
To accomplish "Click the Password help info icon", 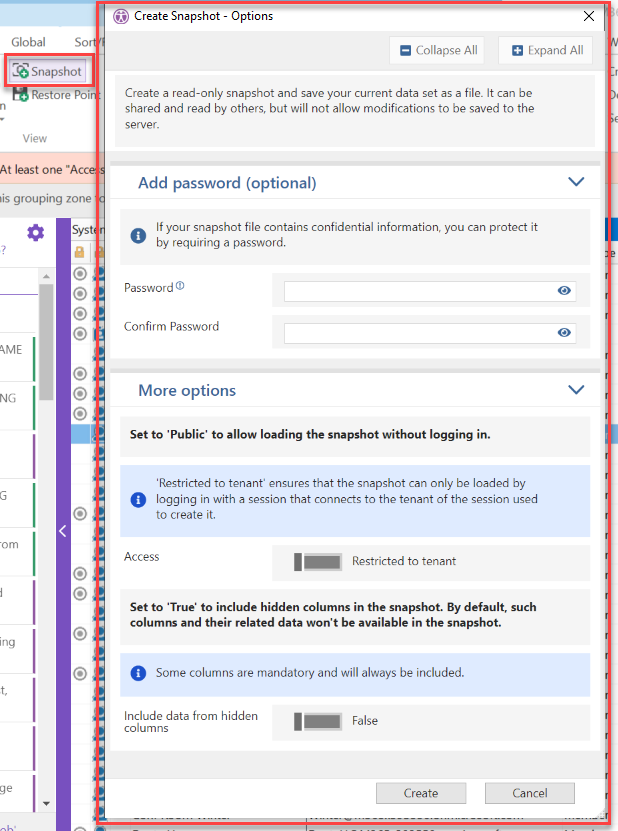I will (x=180, y=287).
